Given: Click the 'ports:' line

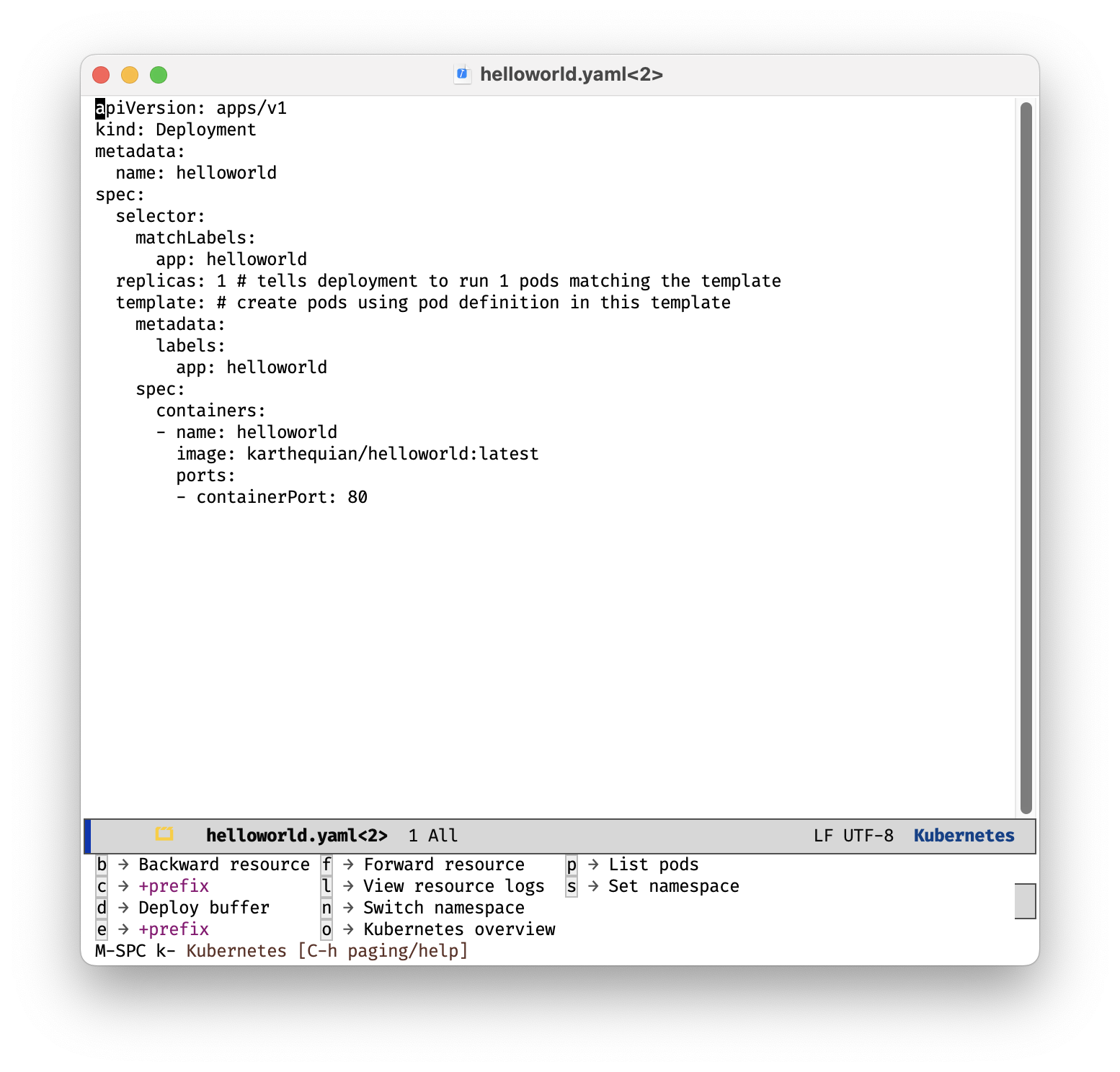Looking at the screenshot, I should (206, 475).
